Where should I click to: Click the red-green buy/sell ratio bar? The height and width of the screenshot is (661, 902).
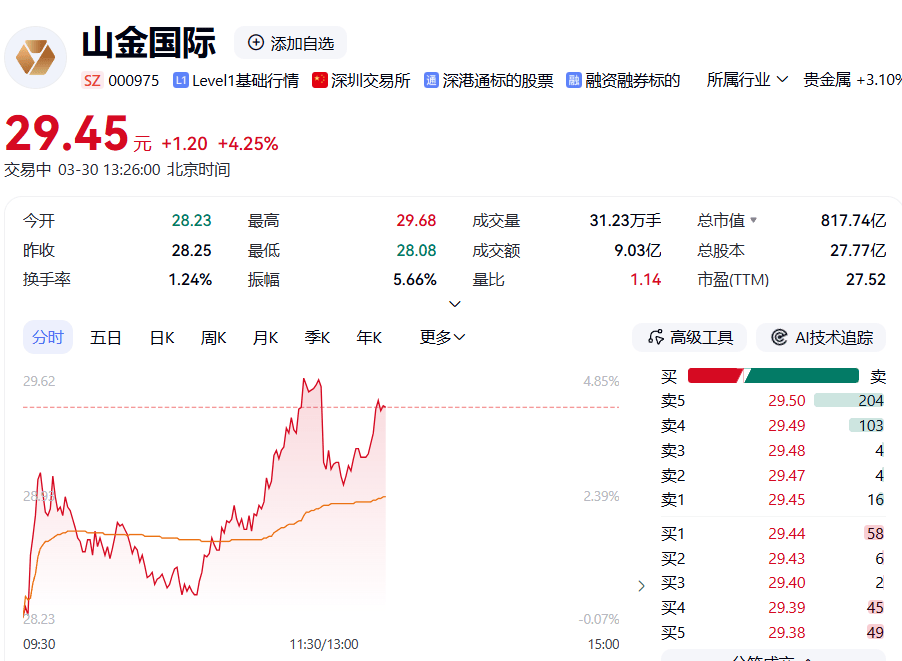[x=775, y=375]
